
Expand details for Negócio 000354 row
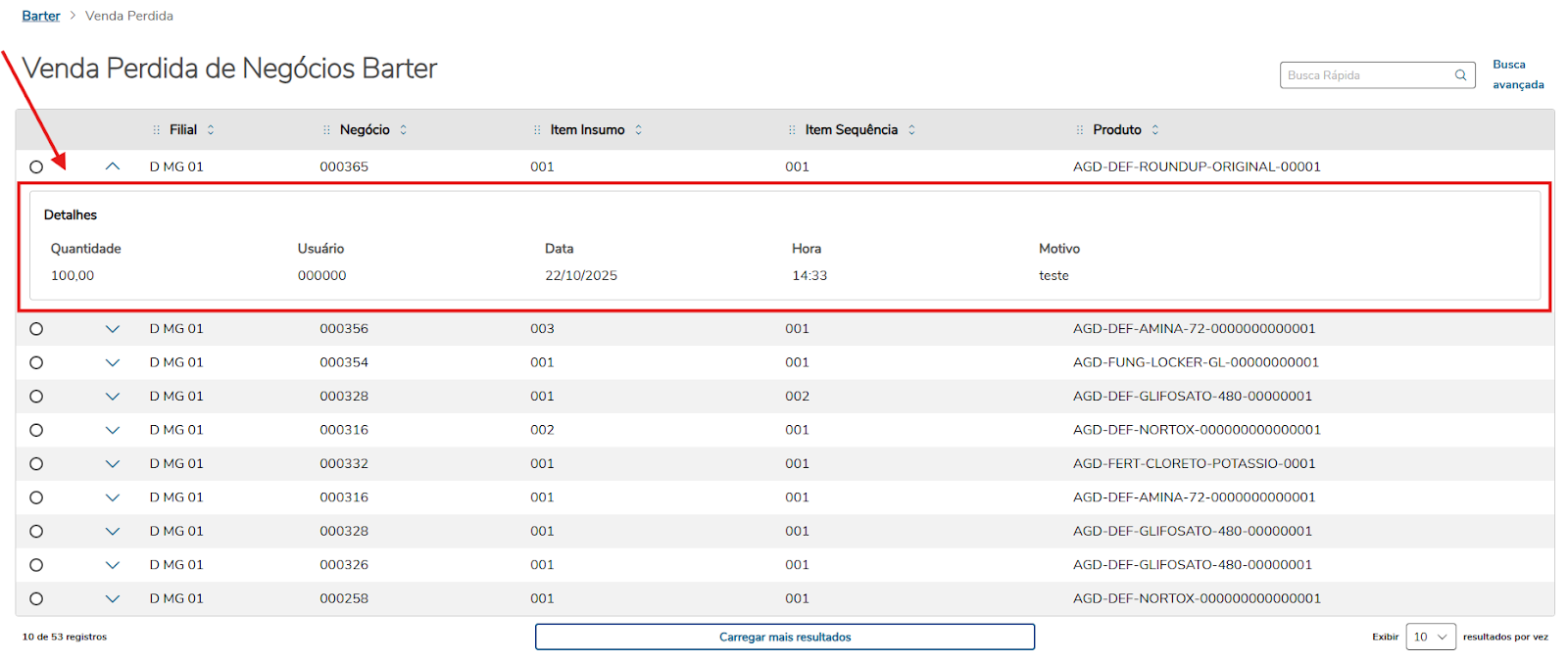pos(113,363)
